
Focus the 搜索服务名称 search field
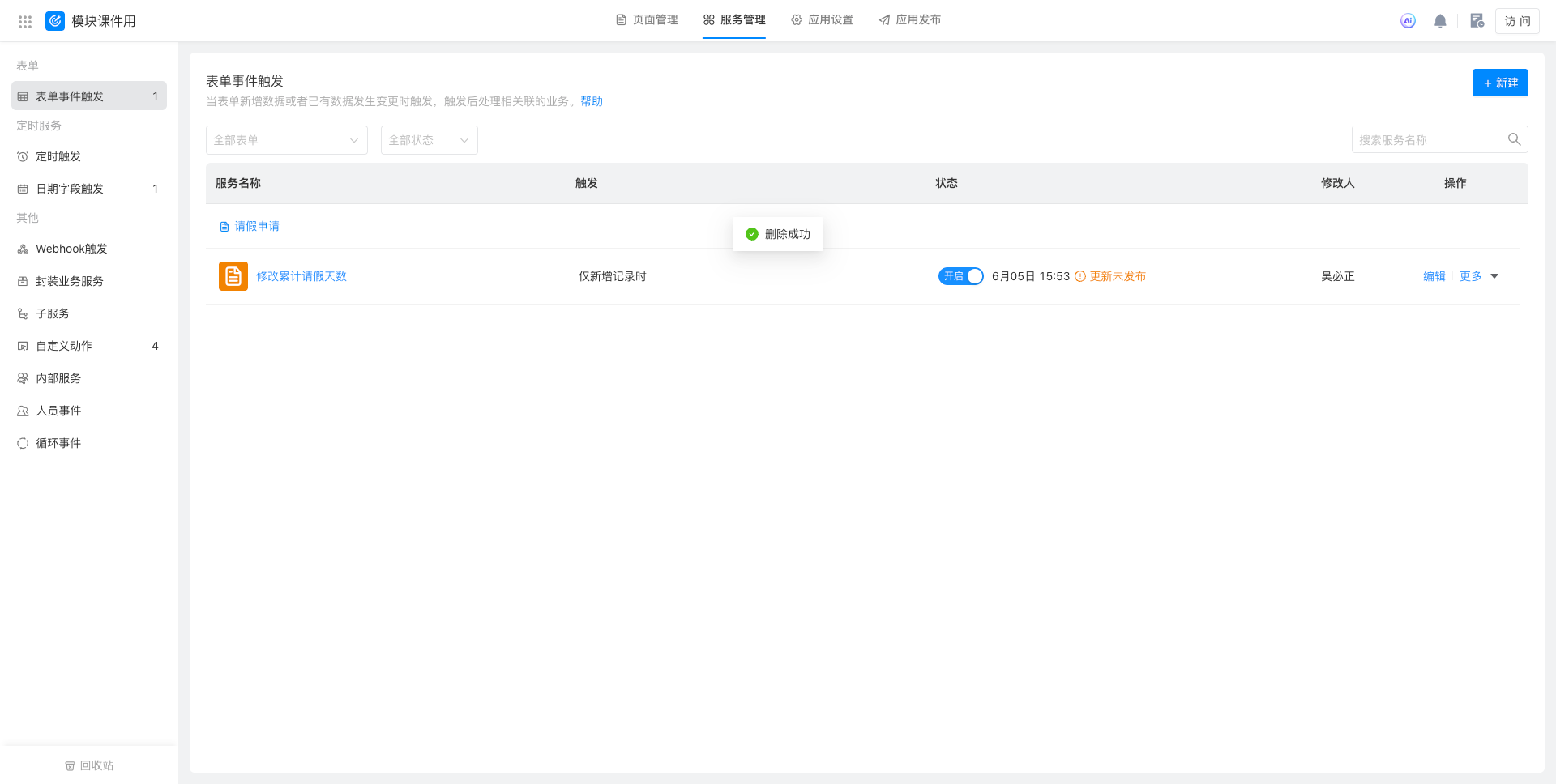tap(1428, 140)
